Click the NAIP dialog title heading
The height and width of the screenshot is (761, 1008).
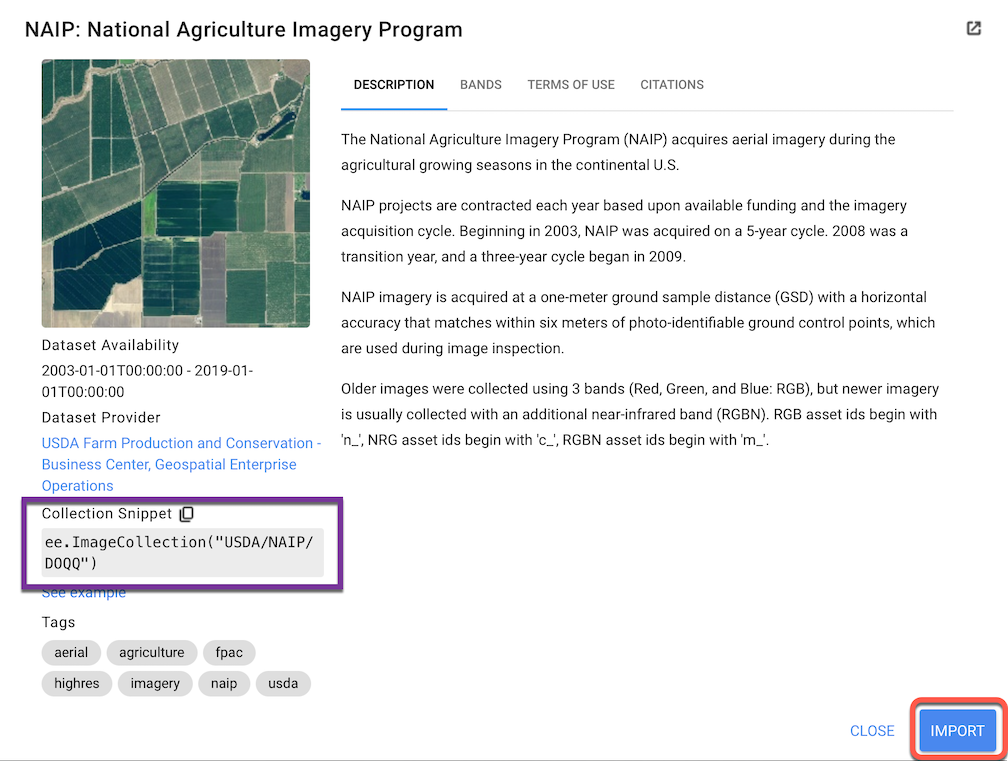click(x=244, y=29)
